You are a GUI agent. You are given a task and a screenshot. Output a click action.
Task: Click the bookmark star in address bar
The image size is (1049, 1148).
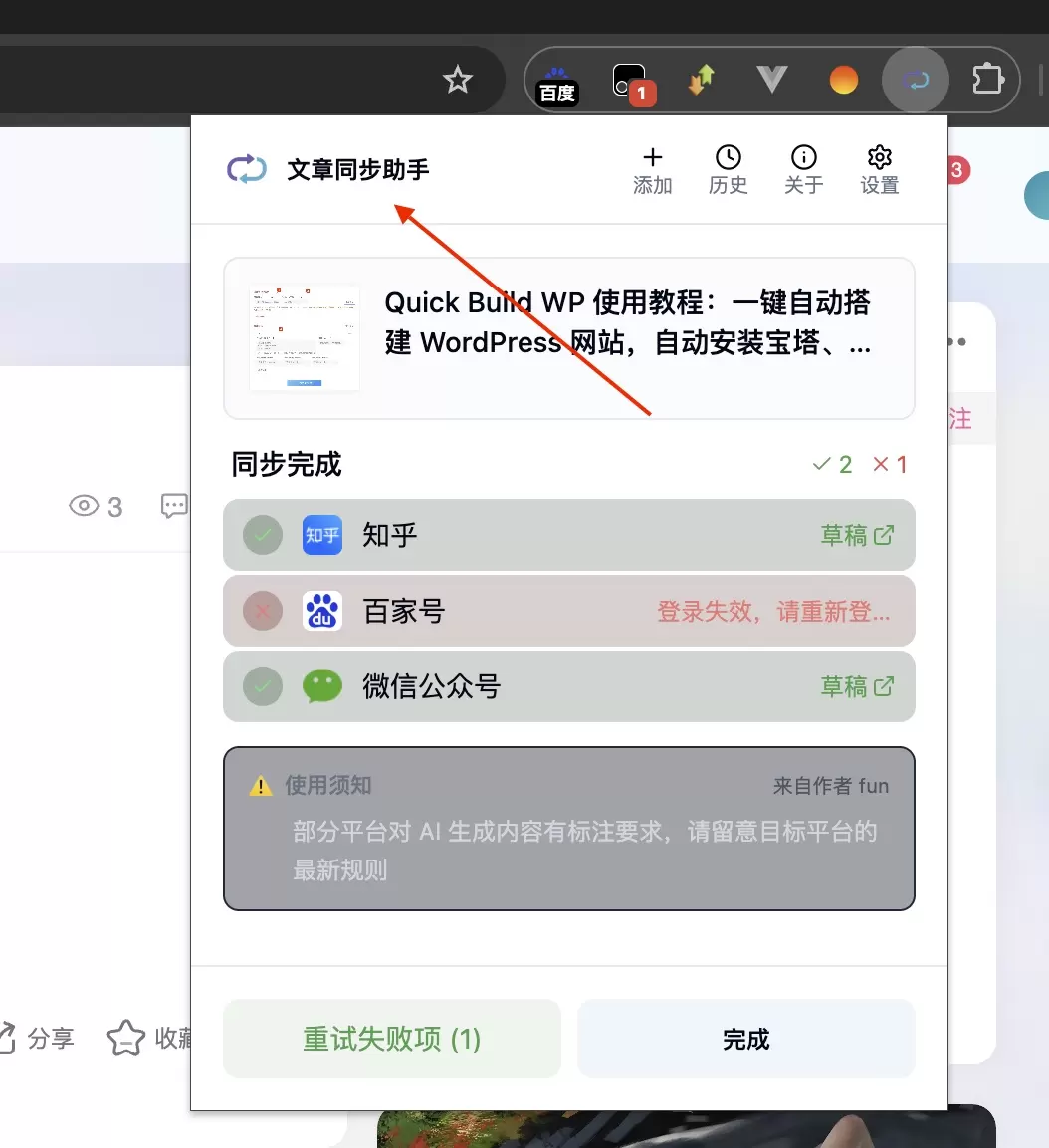point(458,79)
